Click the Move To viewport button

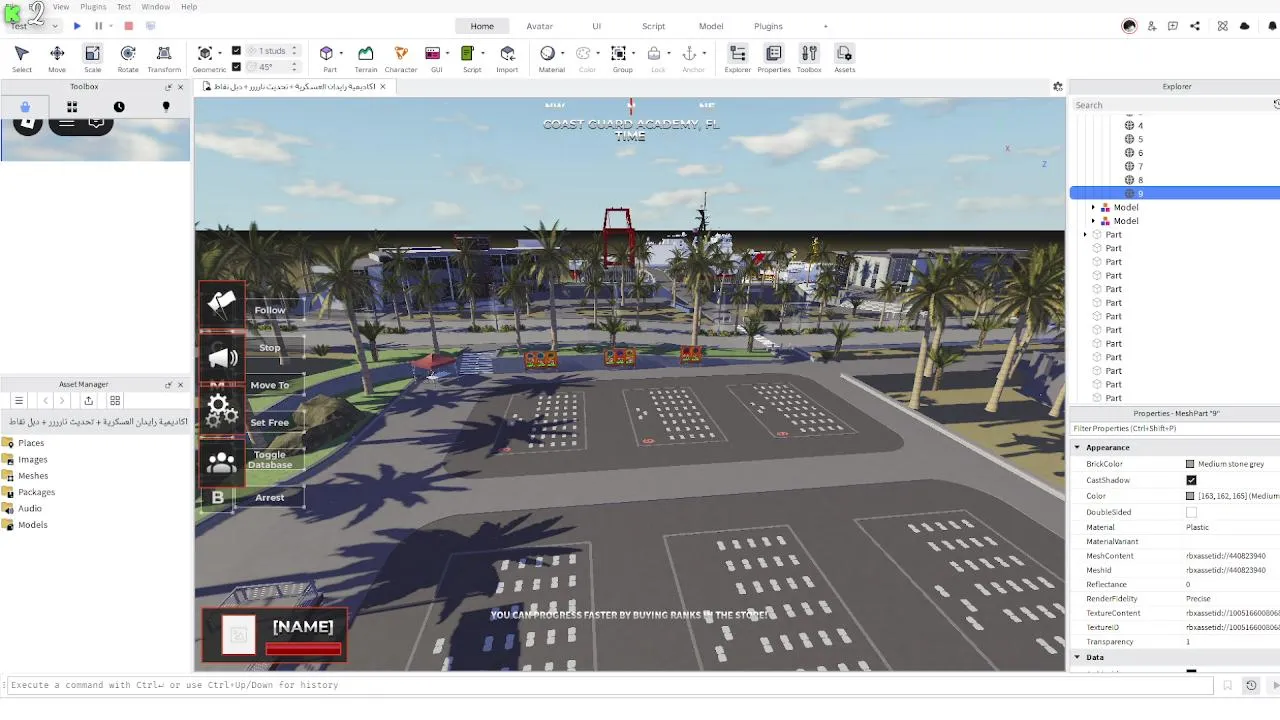(270, 385)
